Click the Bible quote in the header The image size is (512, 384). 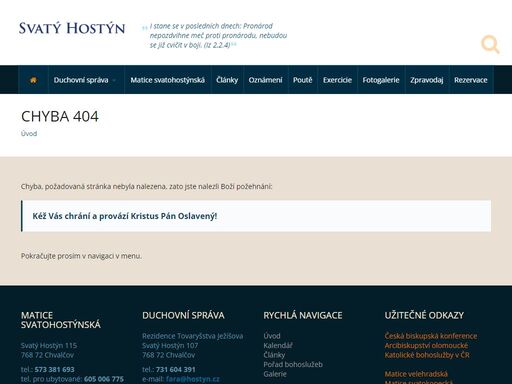[218, 35]
